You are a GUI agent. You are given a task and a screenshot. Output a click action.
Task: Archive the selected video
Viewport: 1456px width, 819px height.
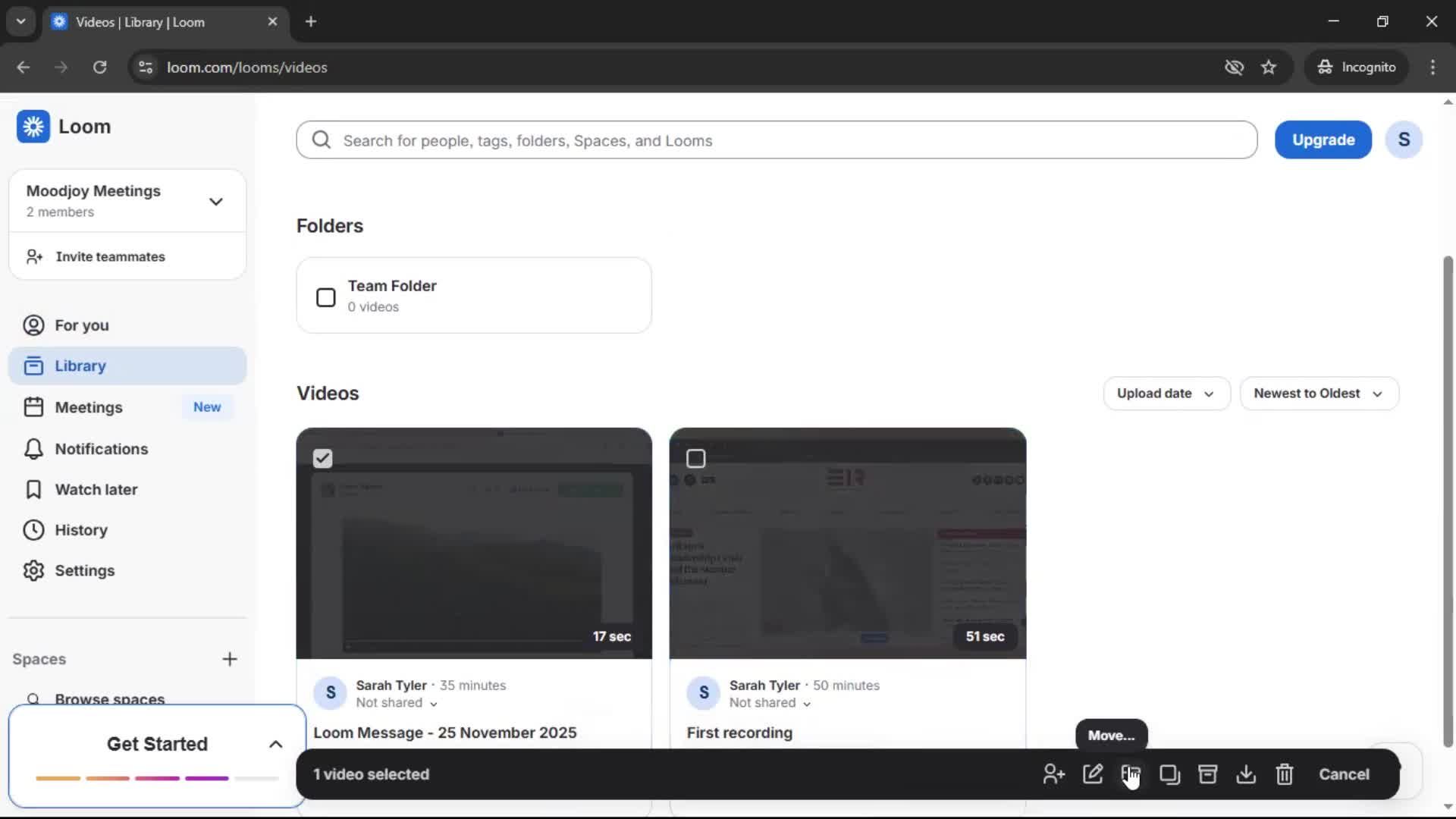[x=1207, y=774]
